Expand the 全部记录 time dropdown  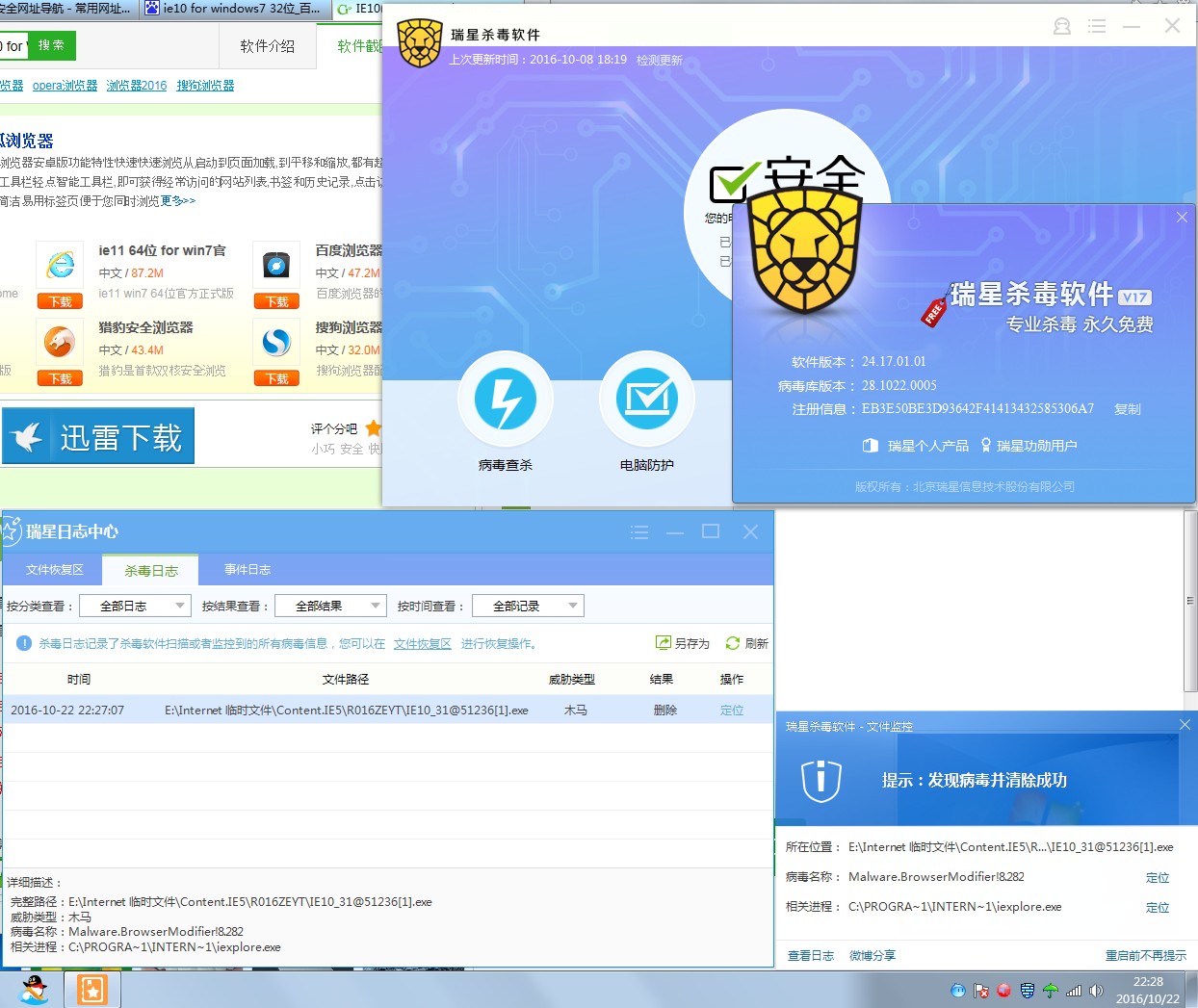pyautogui.click(x=528, y=606)
